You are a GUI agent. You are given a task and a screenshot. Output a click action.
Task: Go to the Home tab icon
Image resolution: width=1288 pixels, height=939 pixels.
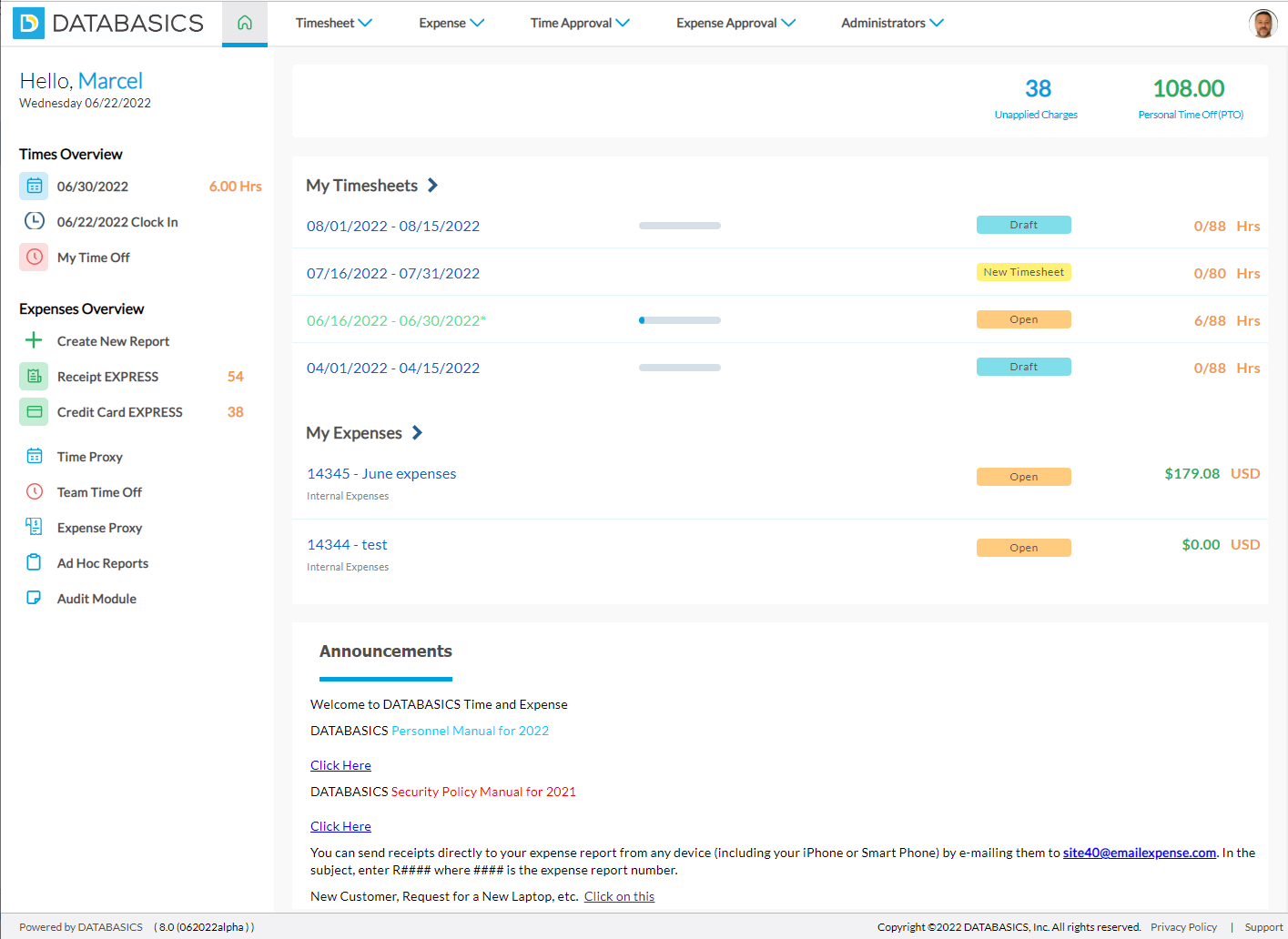245,23
